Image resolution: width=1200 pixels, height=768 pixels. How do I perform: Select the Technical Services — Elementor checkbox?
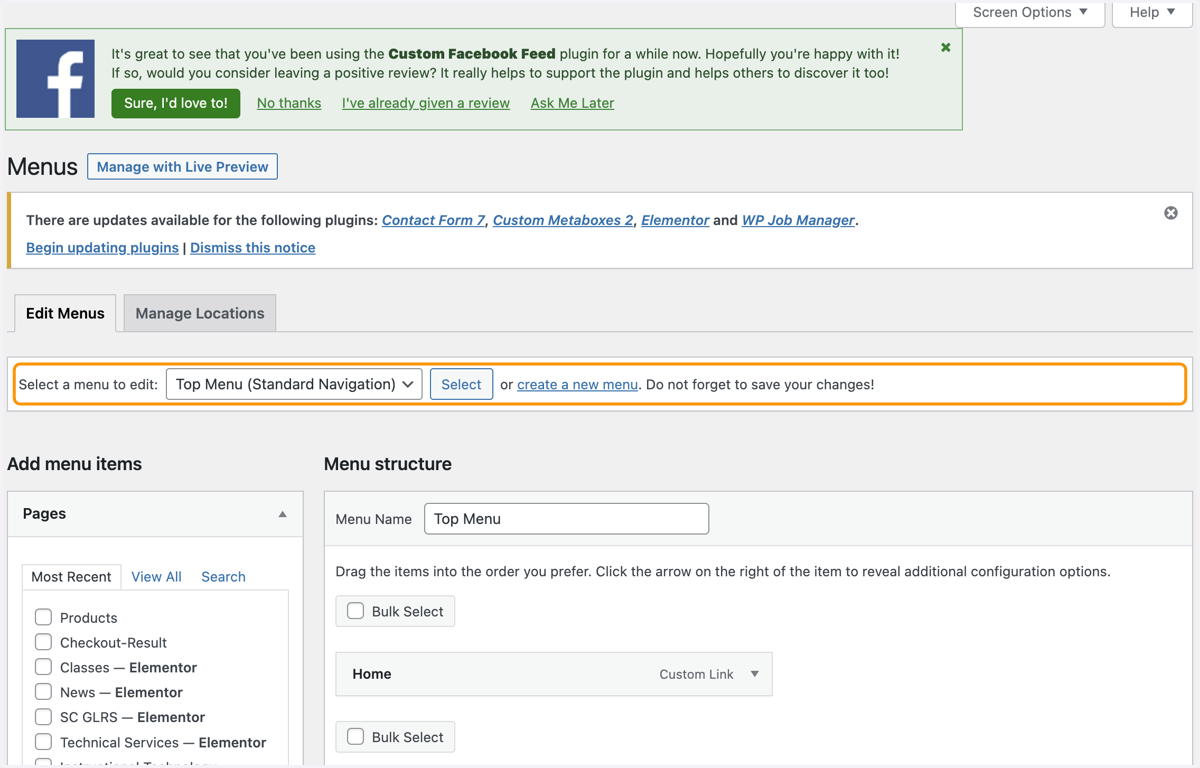coord(43,742)
